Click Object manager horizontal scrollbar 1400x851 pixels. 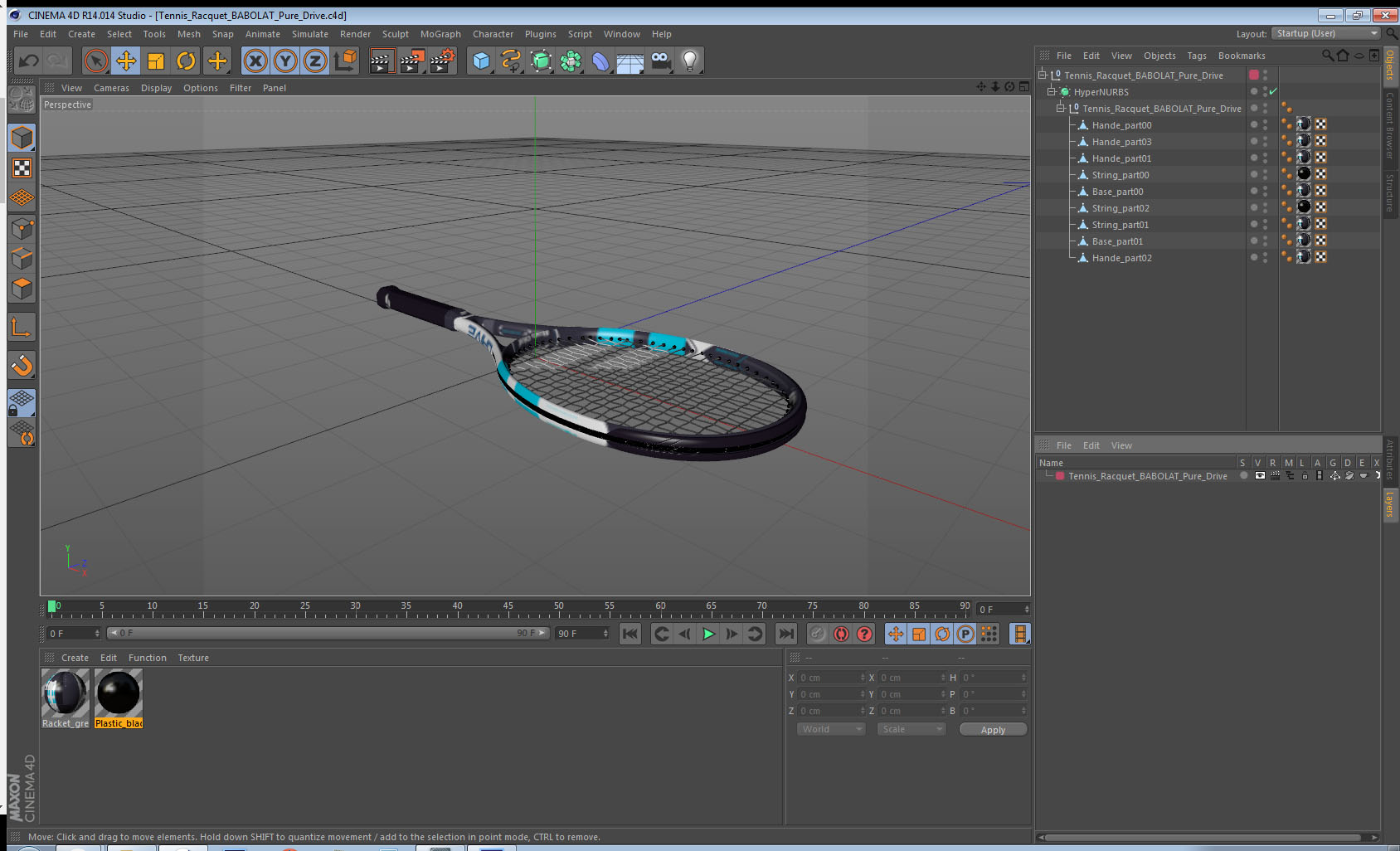1203,838
